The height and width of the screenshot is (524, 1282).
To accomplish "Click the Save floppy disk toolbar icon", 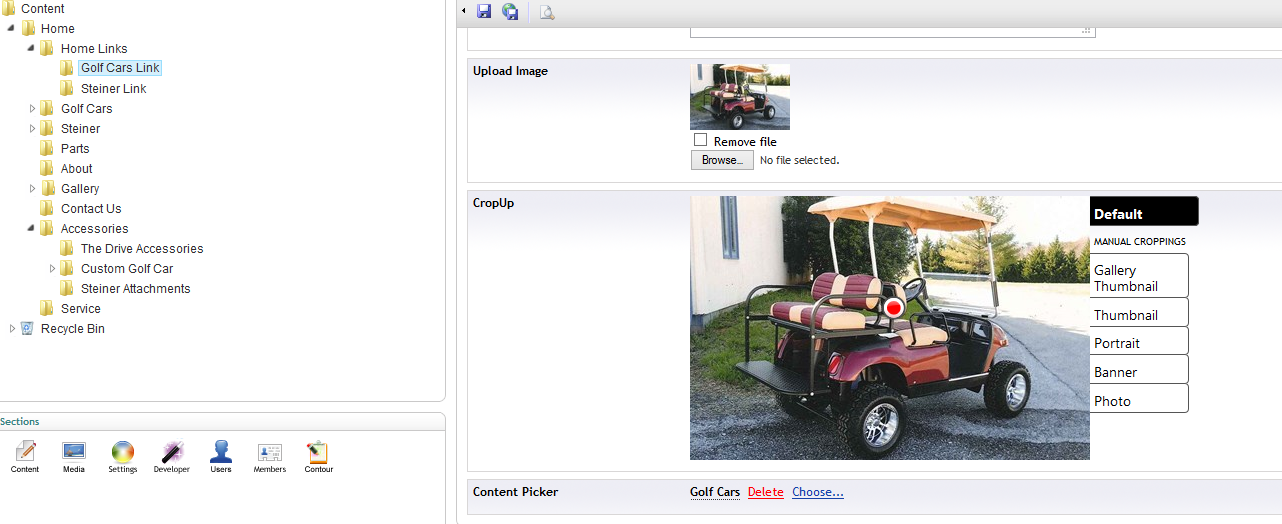I will pyautogui.click(x=484, y=12).
